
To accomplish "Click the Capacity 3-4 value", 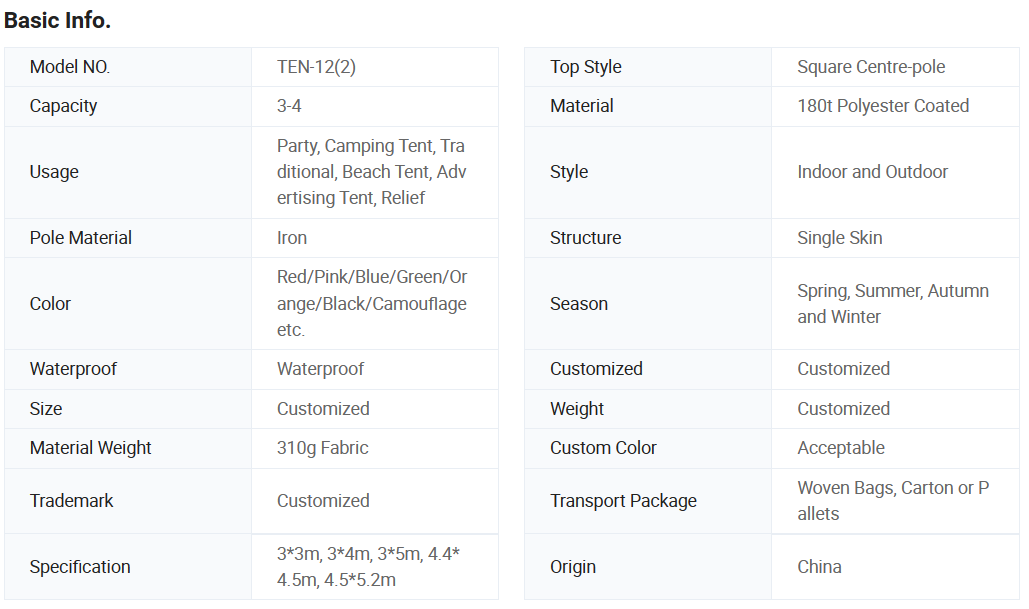I will tap(289, 106).
